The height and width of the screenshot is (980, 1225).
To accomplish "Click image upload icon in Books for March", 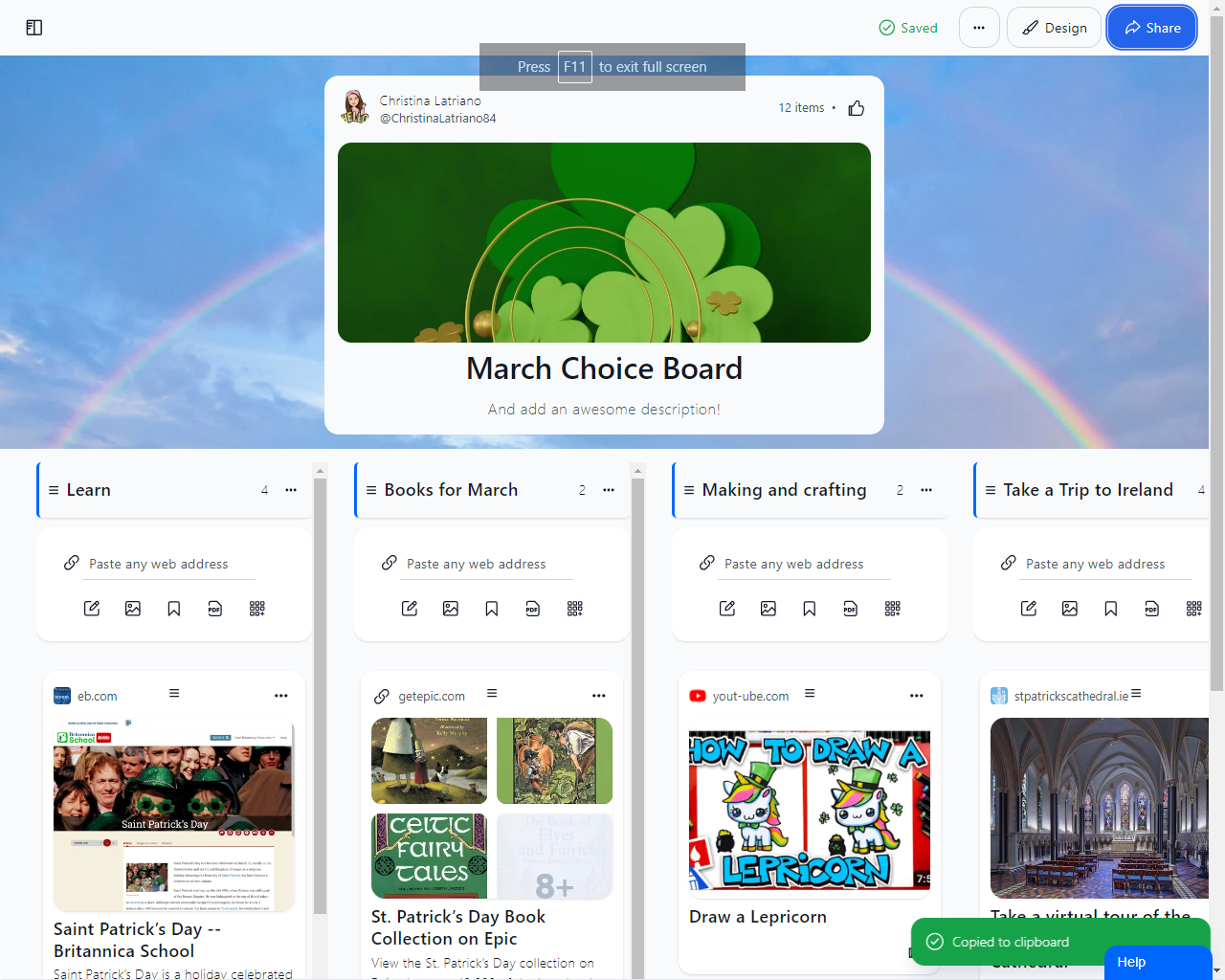I will click(x=451, y=609).
